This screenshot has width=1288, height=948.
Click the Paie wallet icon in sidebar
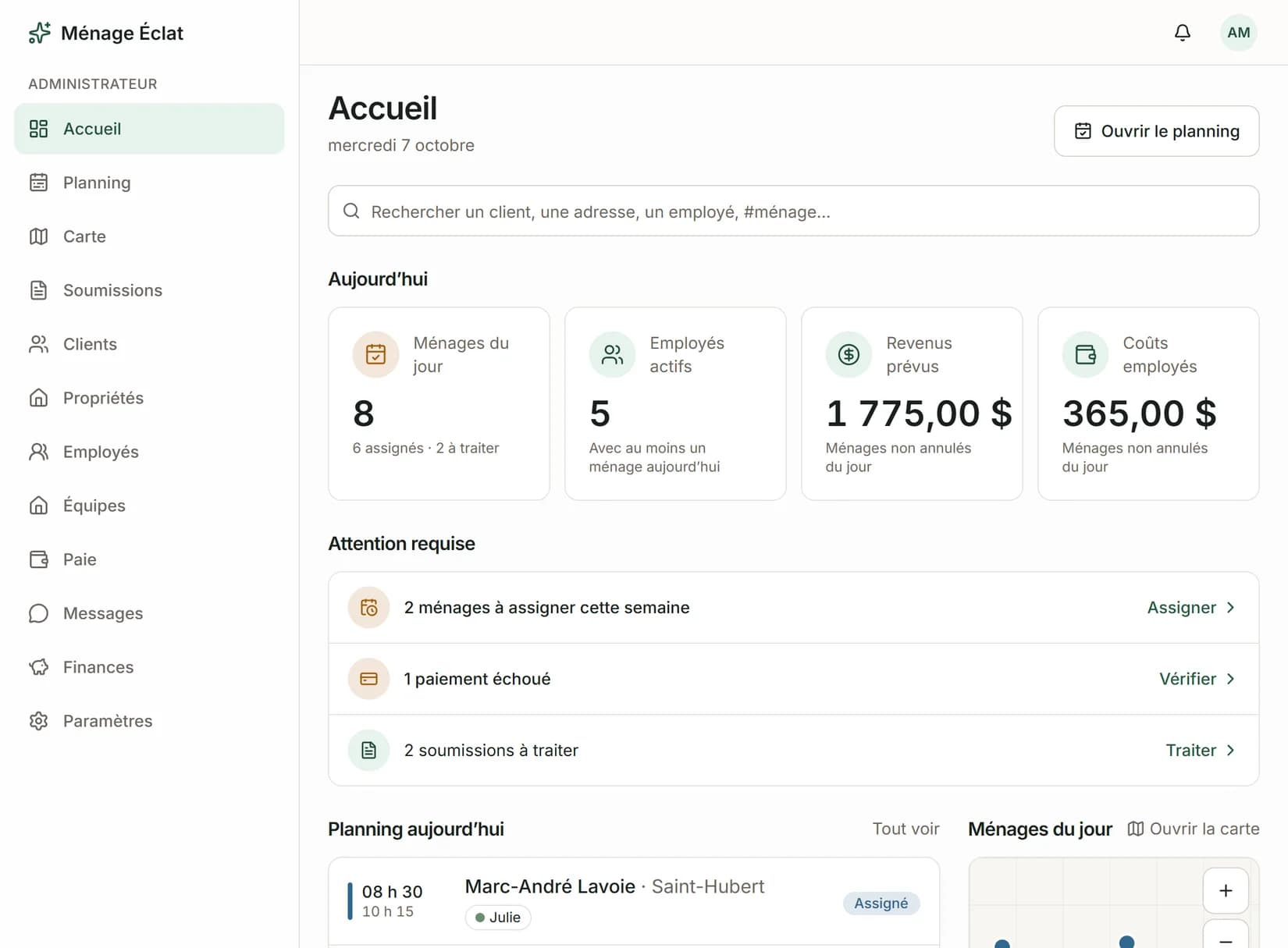pyautogui.click(x=39, y=559)
